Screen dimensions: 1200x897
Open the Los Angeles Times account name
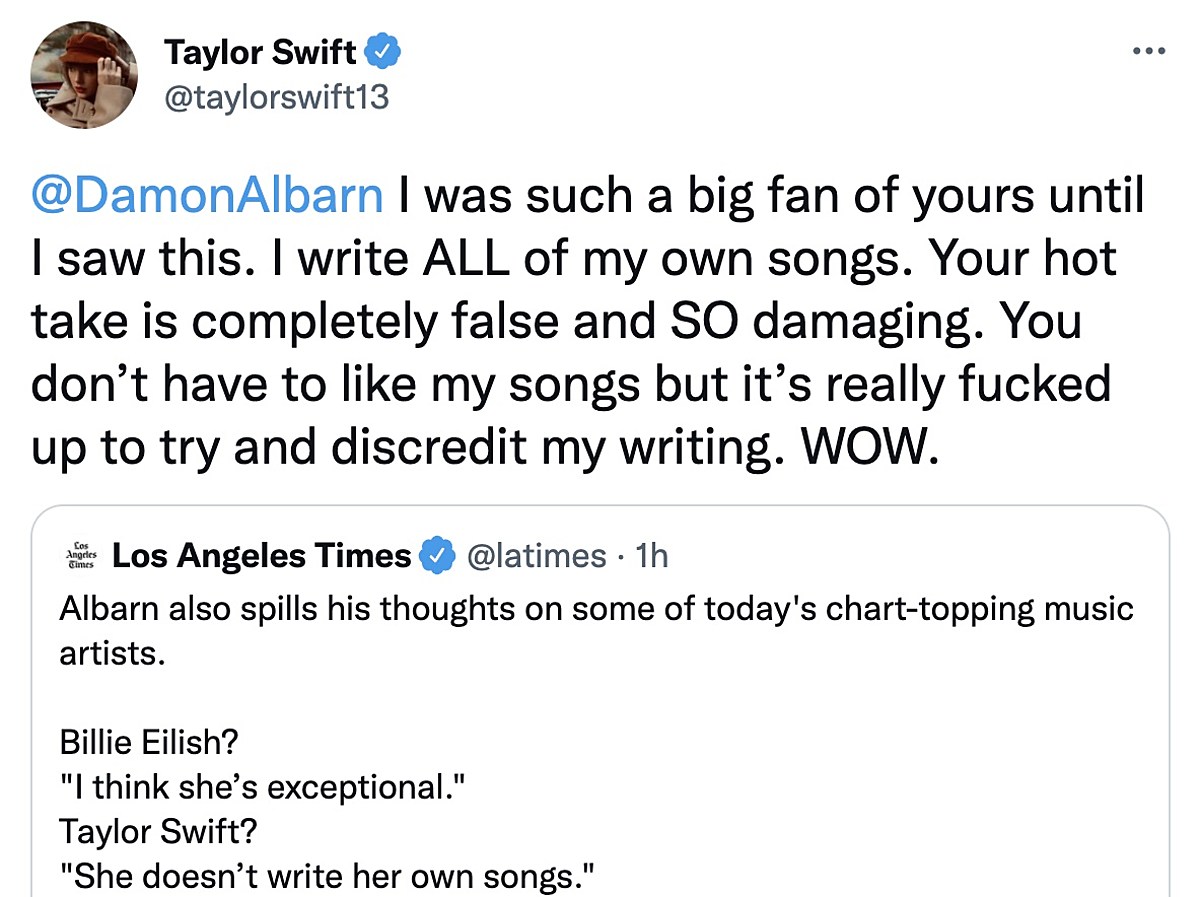click(x=262, y=556)
